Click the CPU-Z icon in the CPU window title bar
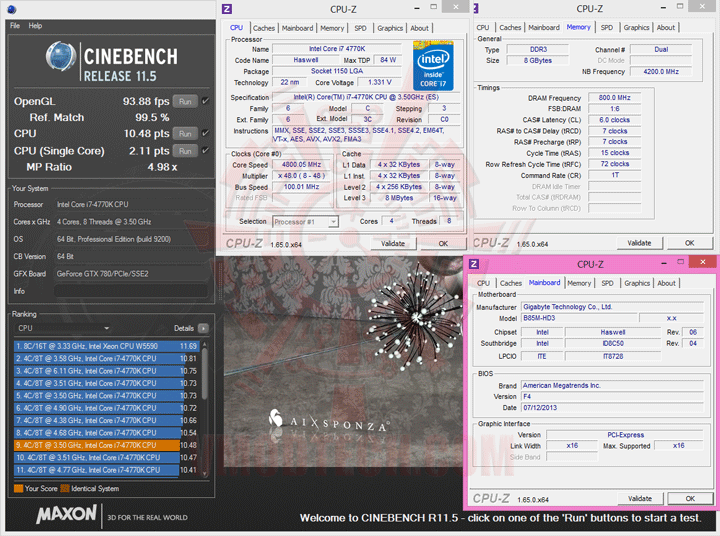Image resolution: width=720 pixels, height=536 pixels. point(227,8)
